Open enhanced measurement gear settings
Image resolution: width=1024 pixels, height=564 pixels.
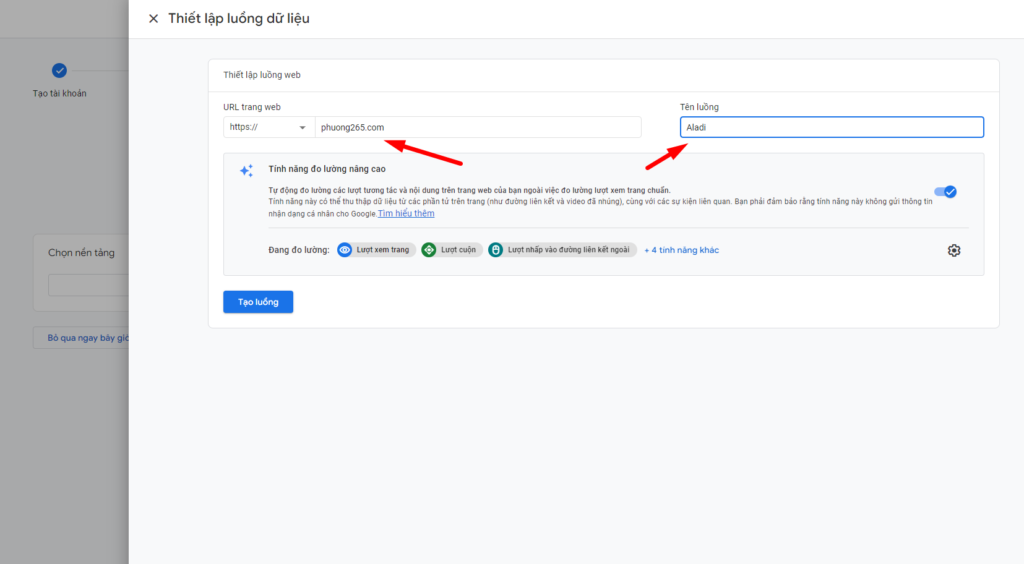[953, 250]
